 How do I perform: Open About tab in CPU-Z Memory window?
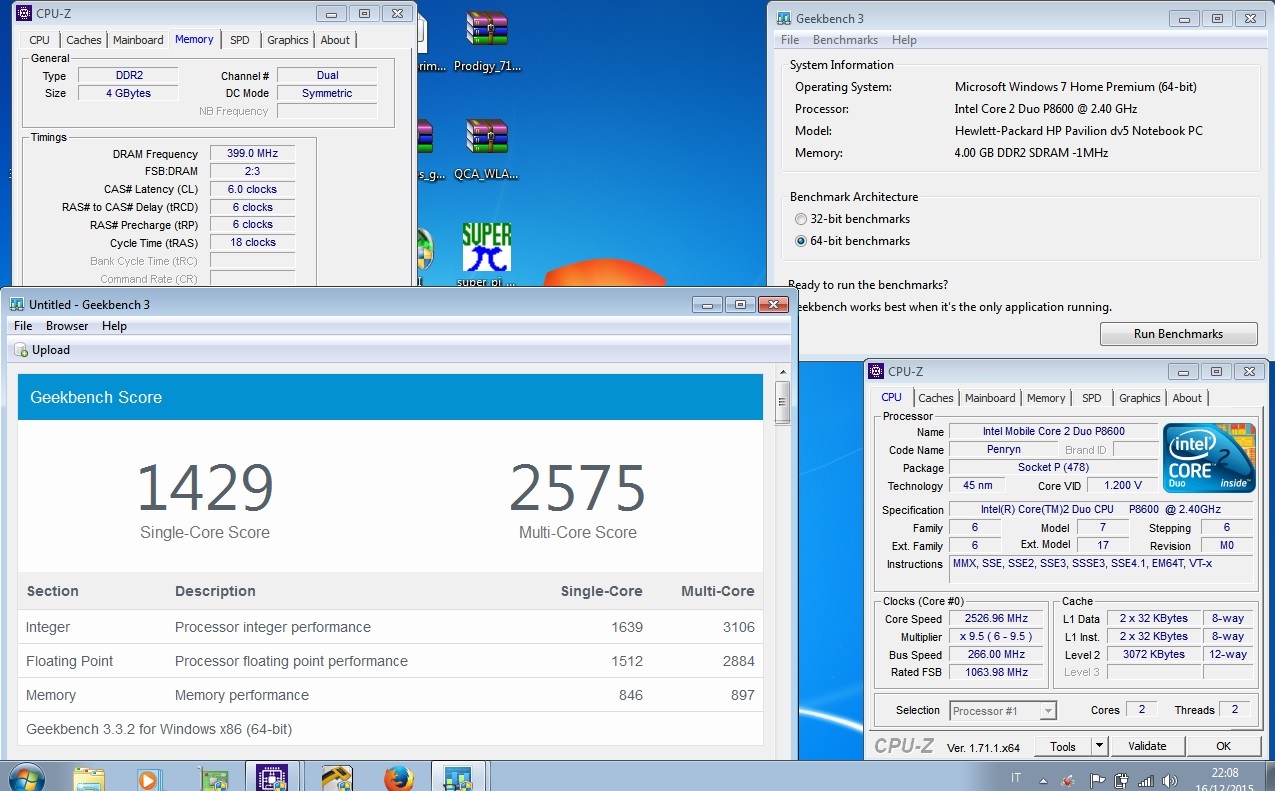tap(335, 40)
